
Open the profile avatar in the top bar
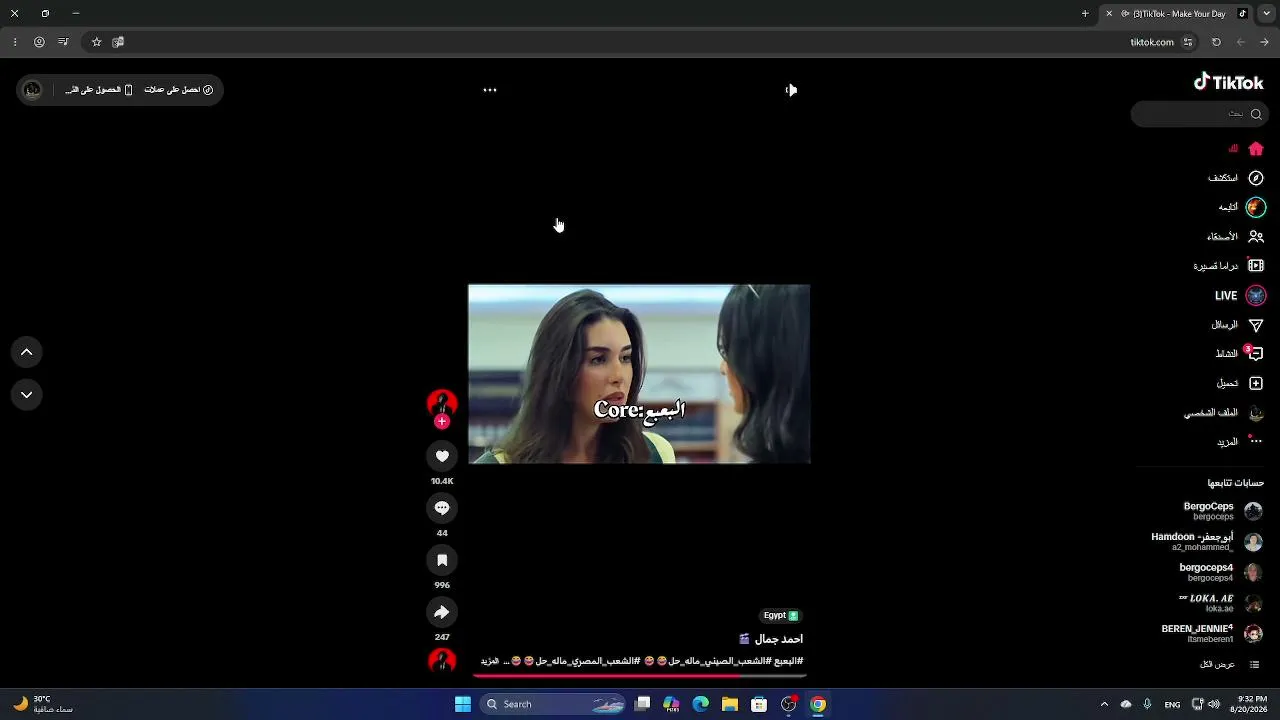pos(32,90)
